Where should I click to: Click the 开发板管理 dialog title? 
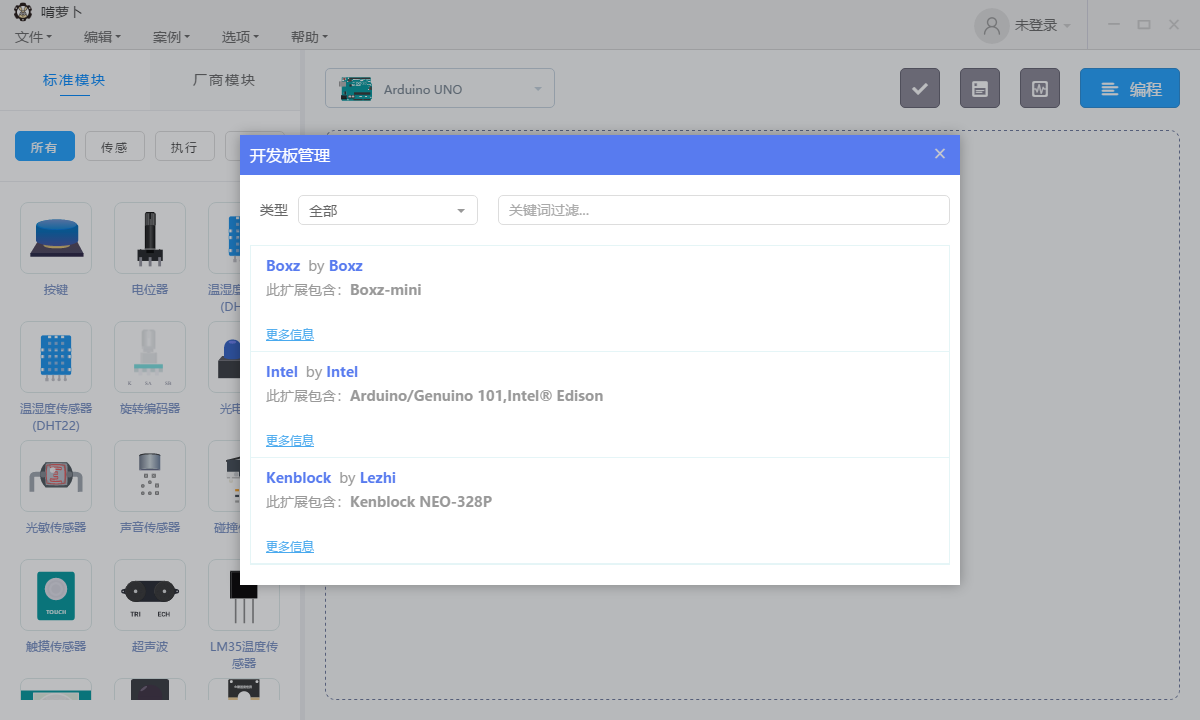[290, 155]
